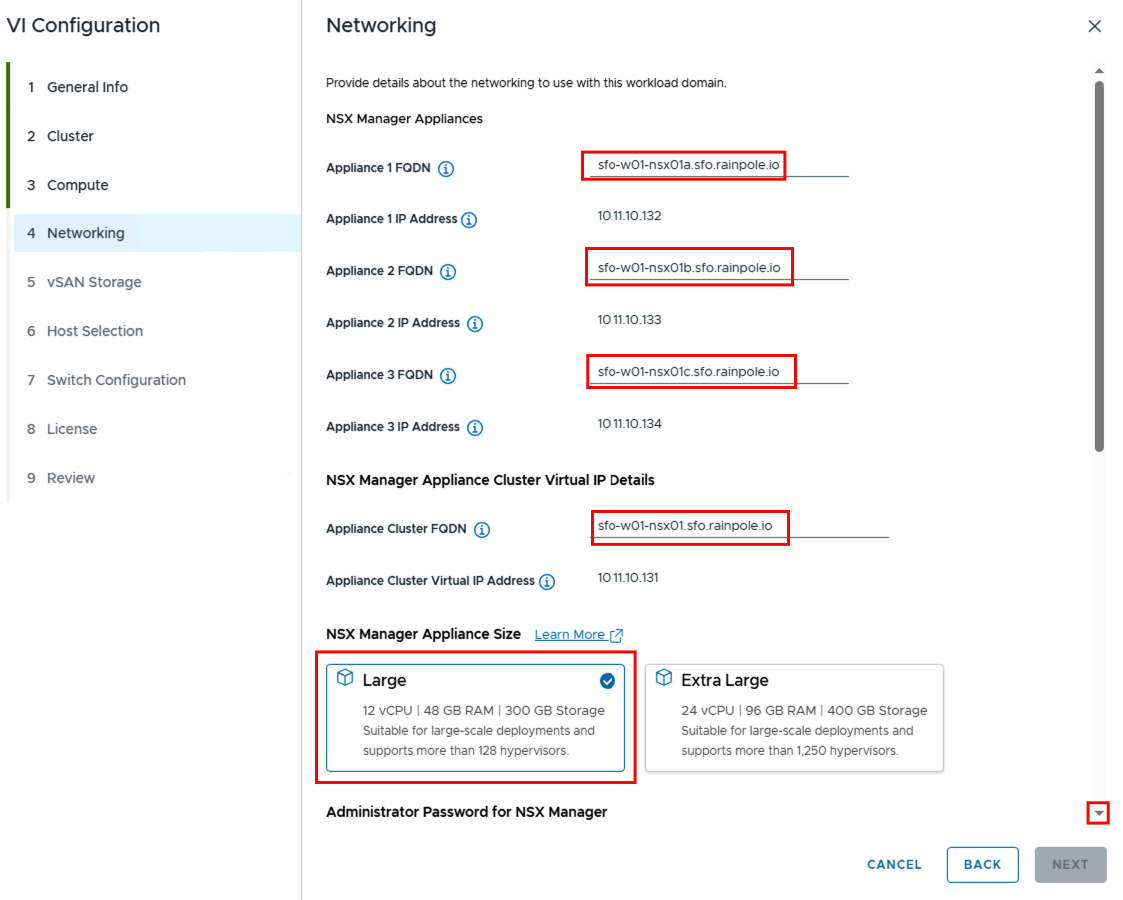This screenshot has height=900, width=1123.
Task: Open the Learn More link
Action: tap(570, 633)
